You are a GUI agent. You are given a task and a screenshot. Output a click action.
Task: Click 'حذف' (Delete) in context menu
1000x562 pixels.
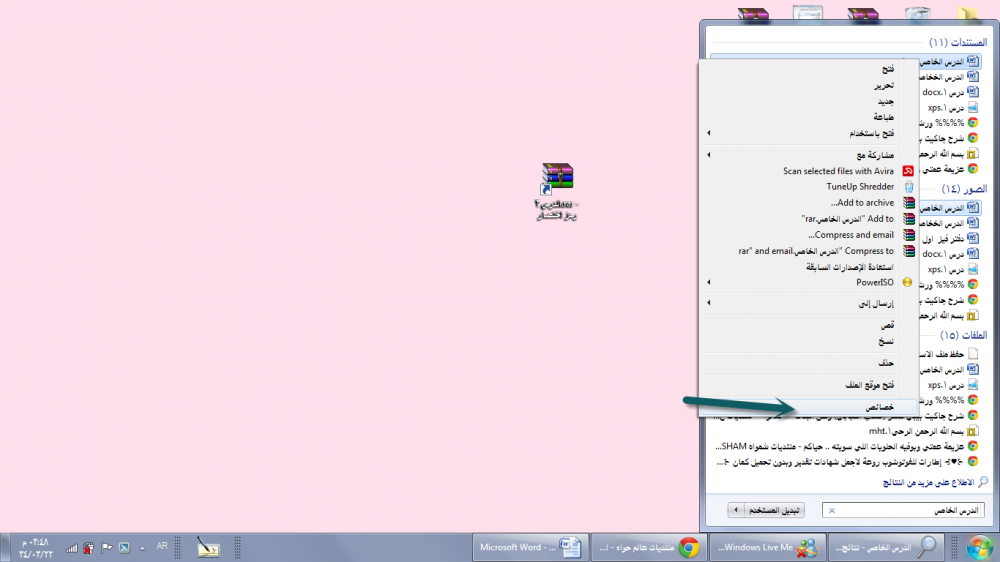(x=884, y=362)
